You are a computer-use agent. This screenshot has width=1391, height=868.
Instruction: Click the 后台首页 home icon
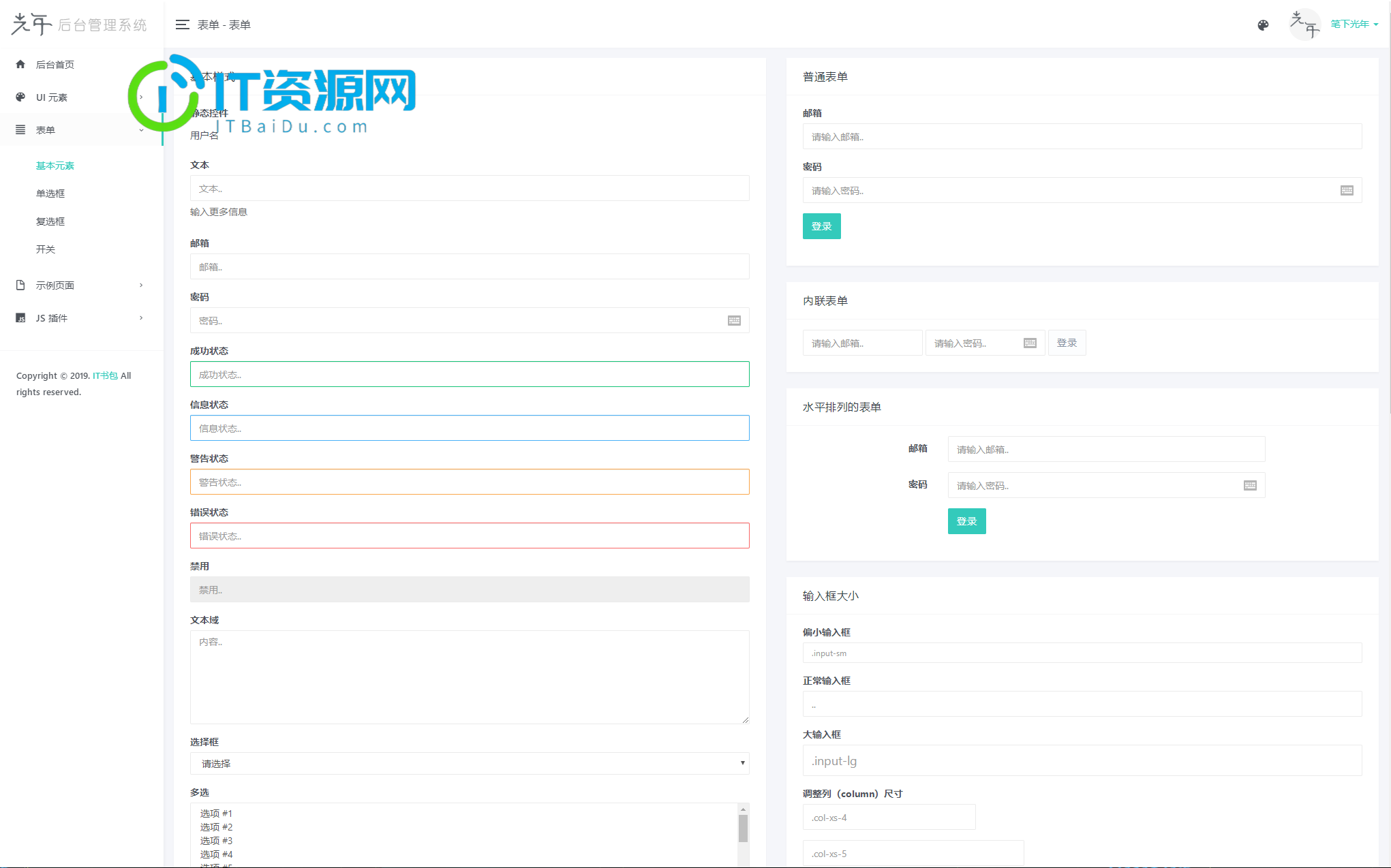click(20, 64)
